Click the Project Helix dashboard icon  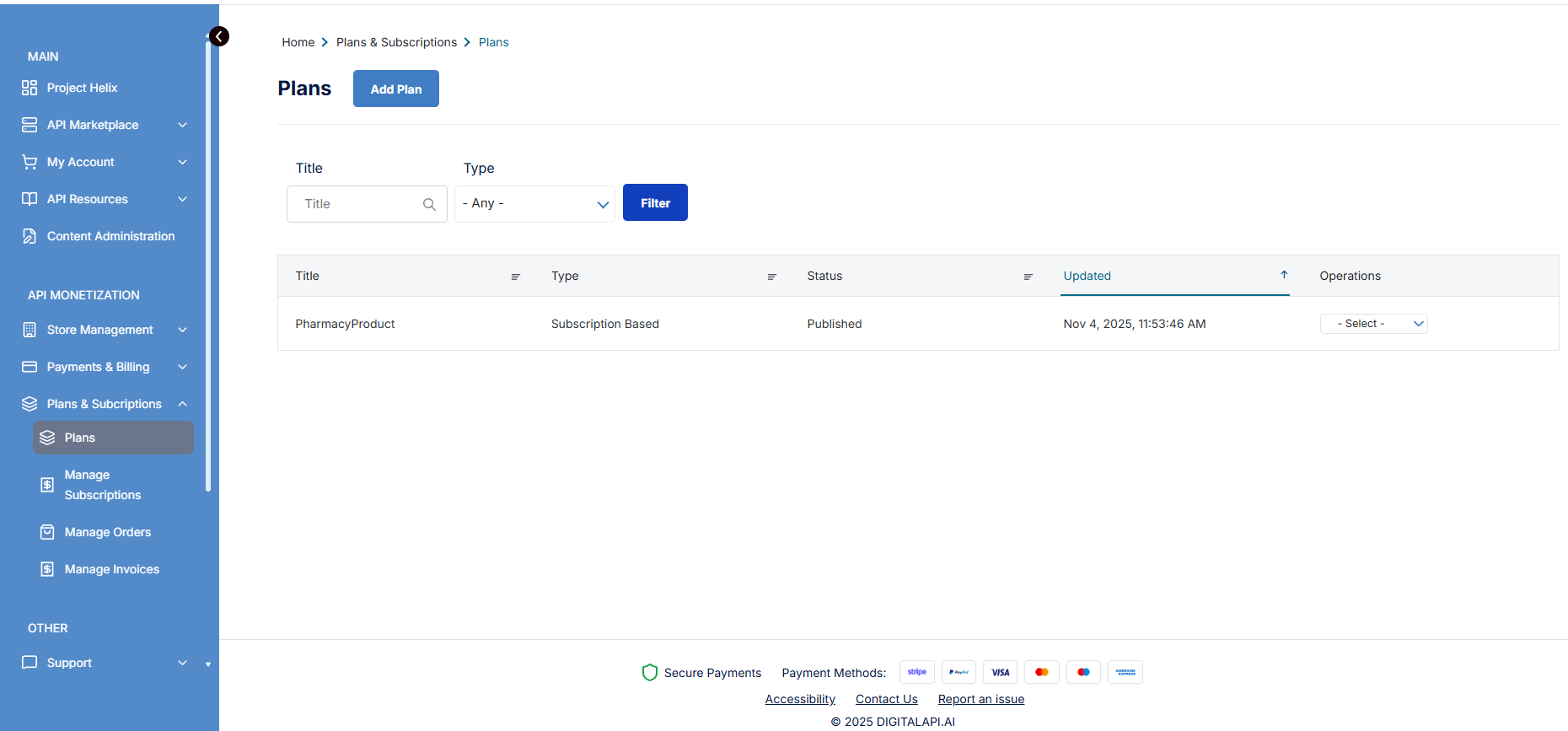click(30, 88)
